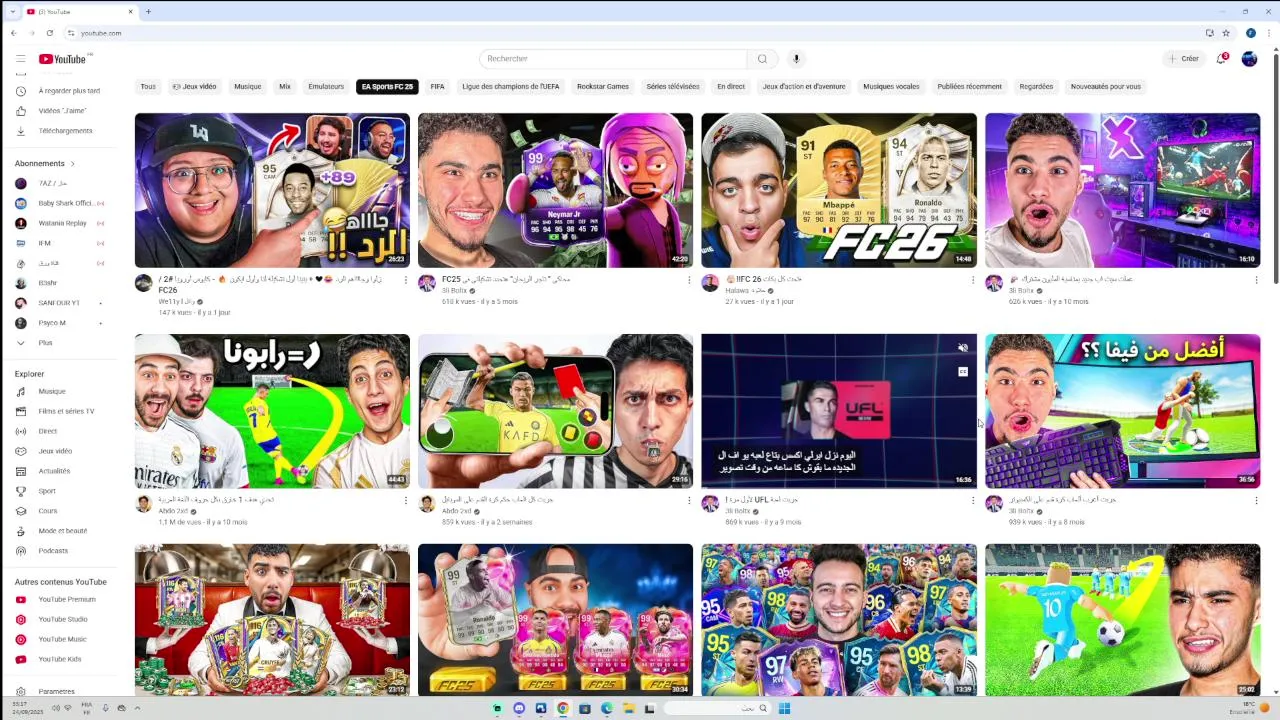Open We11y11 channel avatar
Viewport: 1280px width, 720px height.
click(143, 283)
